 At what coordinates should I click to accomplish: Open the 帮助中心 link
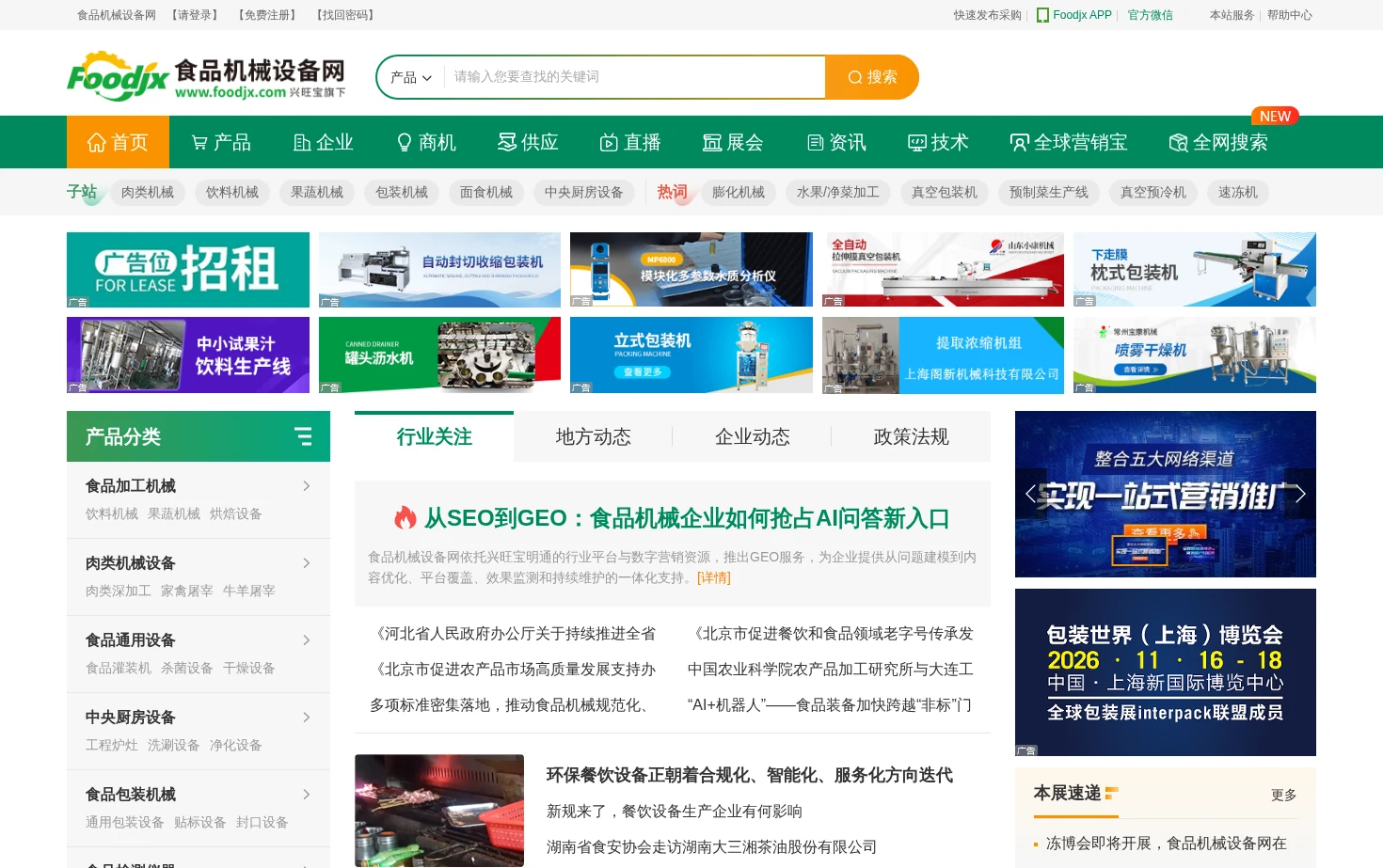coord(1290,15)
